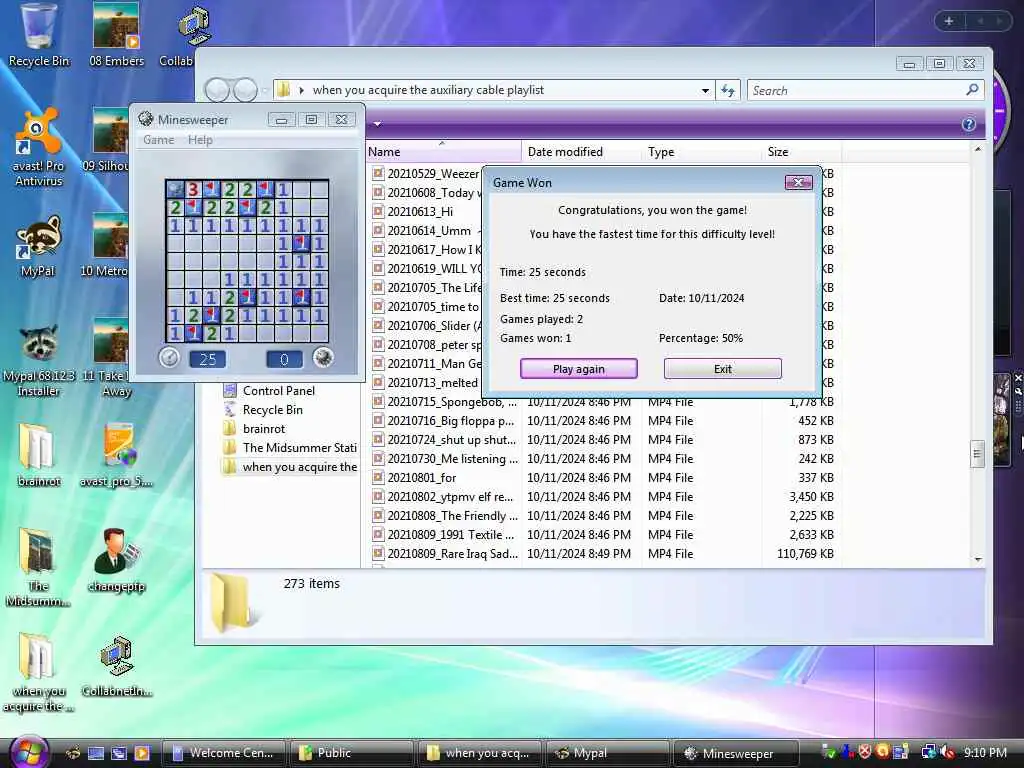
Task: Open the 'when you acquire the' desktop folder
Action: (39, 673)
